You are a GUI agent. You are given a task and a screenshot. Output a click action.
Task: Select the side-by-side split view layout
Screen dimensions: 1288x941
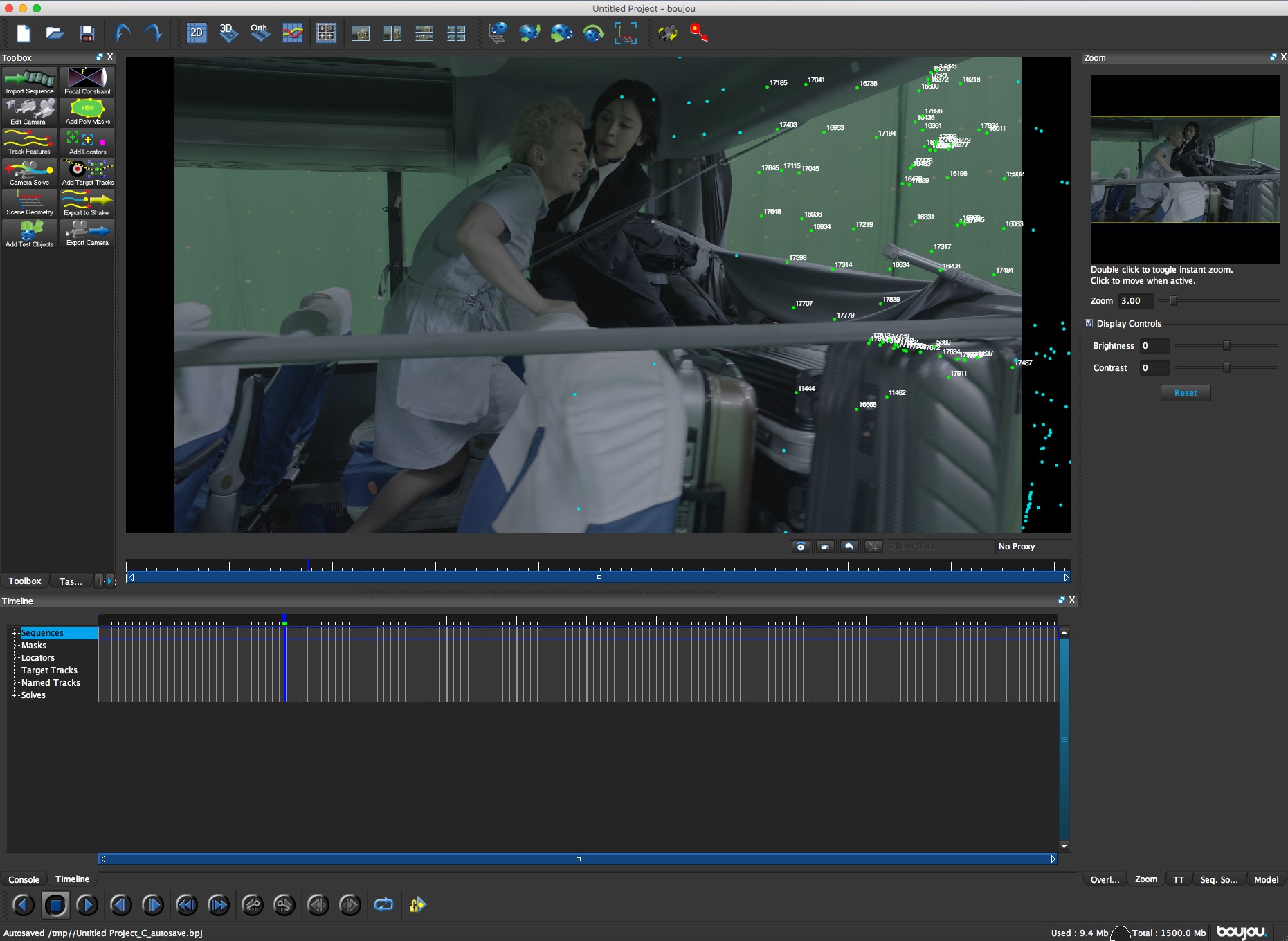click(392, 33)
